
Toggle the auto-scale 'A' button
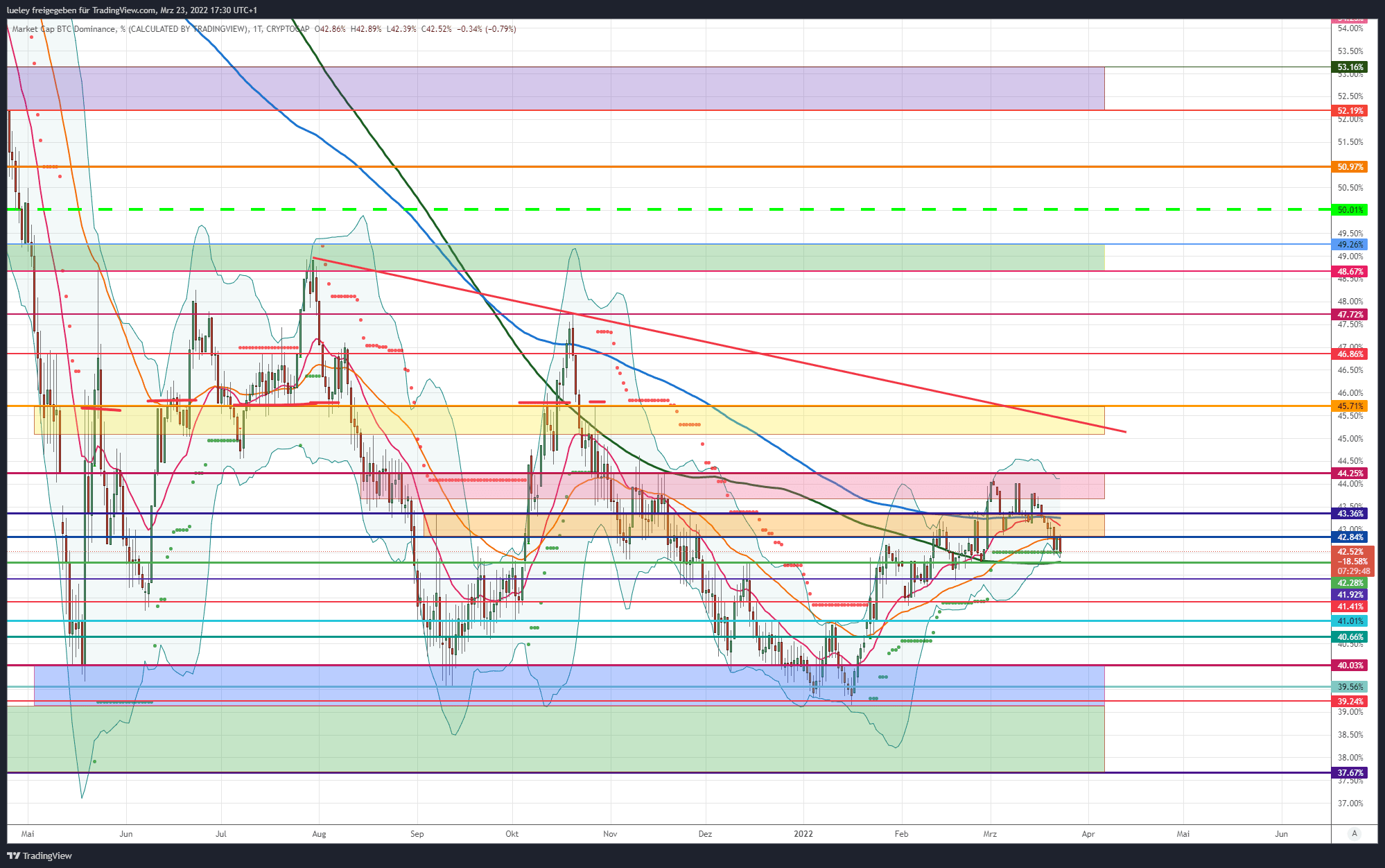1354,833
